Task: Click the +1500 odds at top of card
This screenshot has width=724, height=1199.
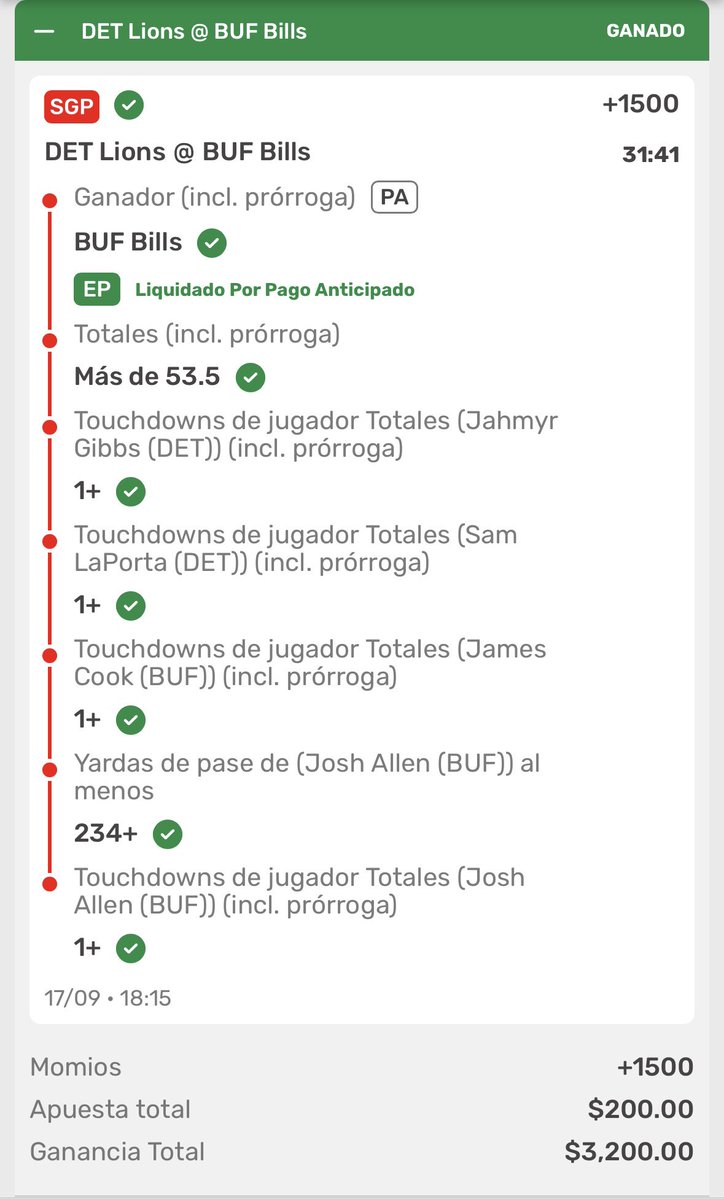Action: (641, 104)
